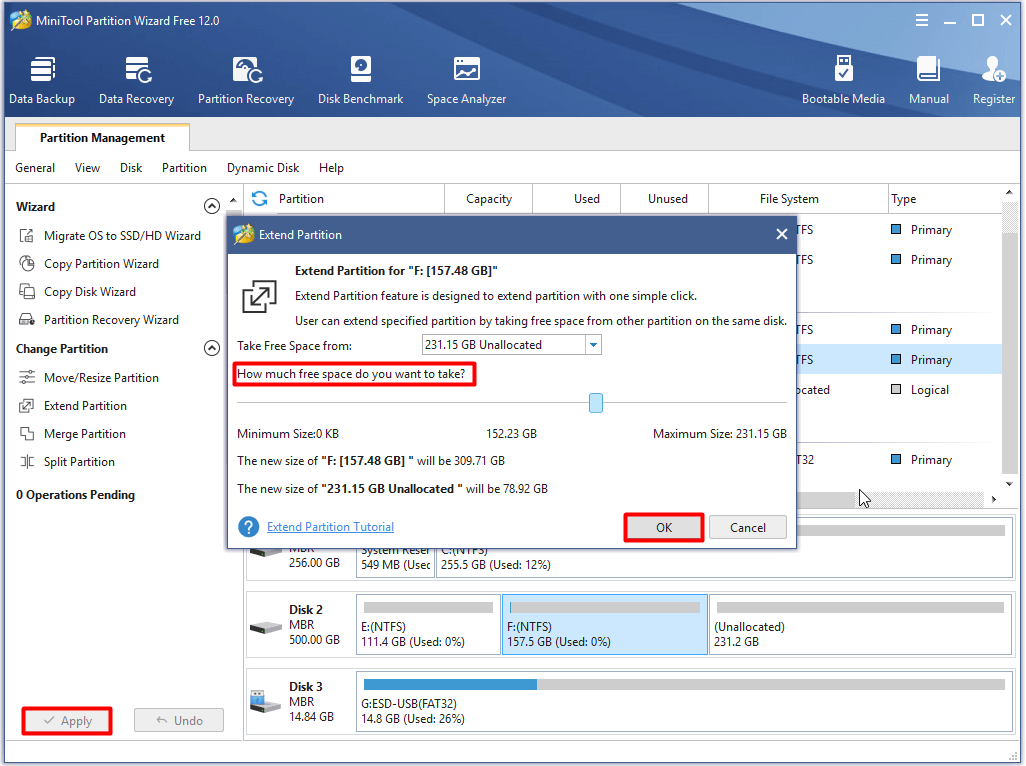The height and width of the screenshot is (766, 1026).
Task: Click the Split Partition icon
Action: 27,462
